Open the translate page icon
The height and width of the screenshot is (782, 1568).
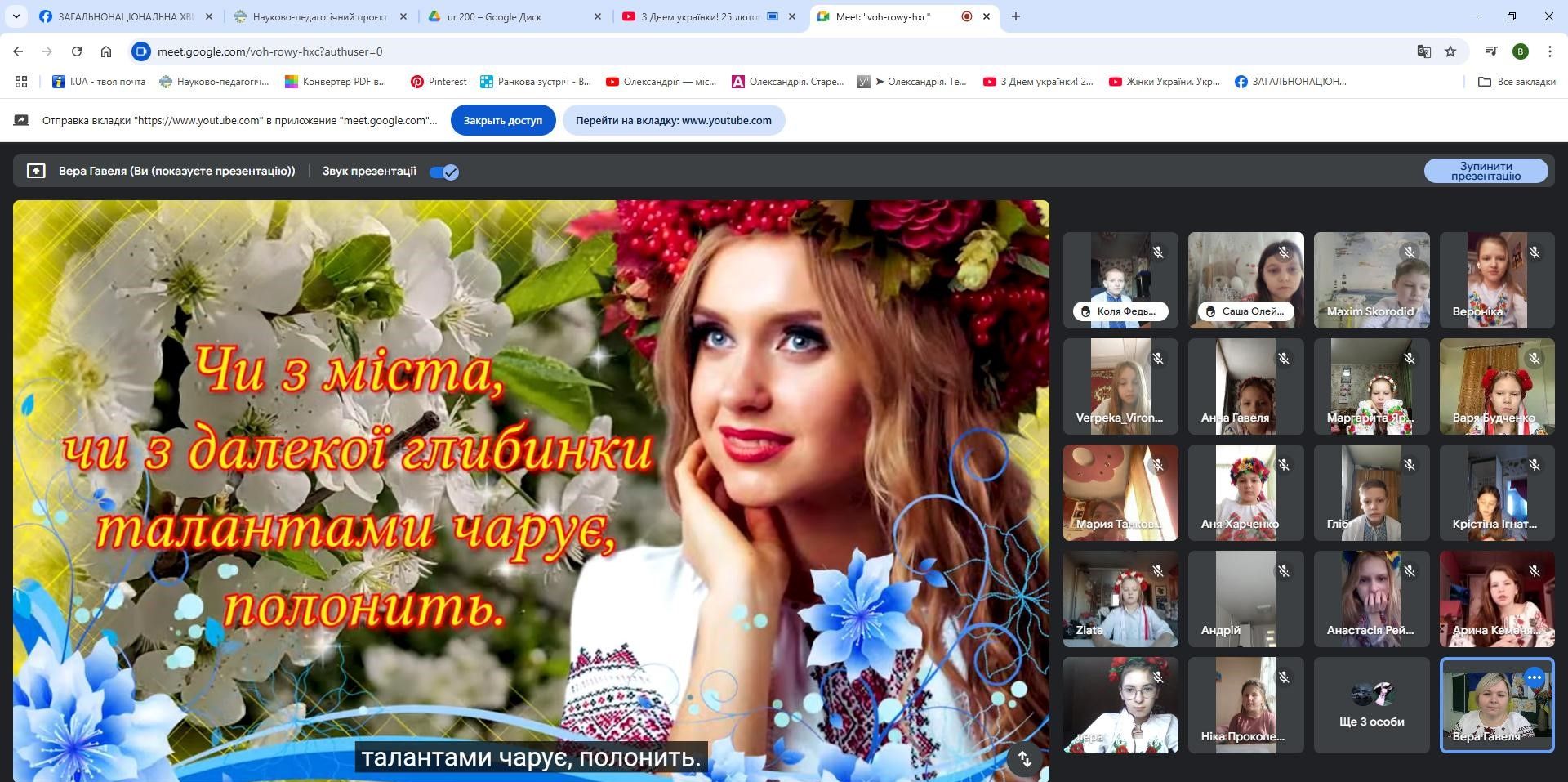(1423, 51)
